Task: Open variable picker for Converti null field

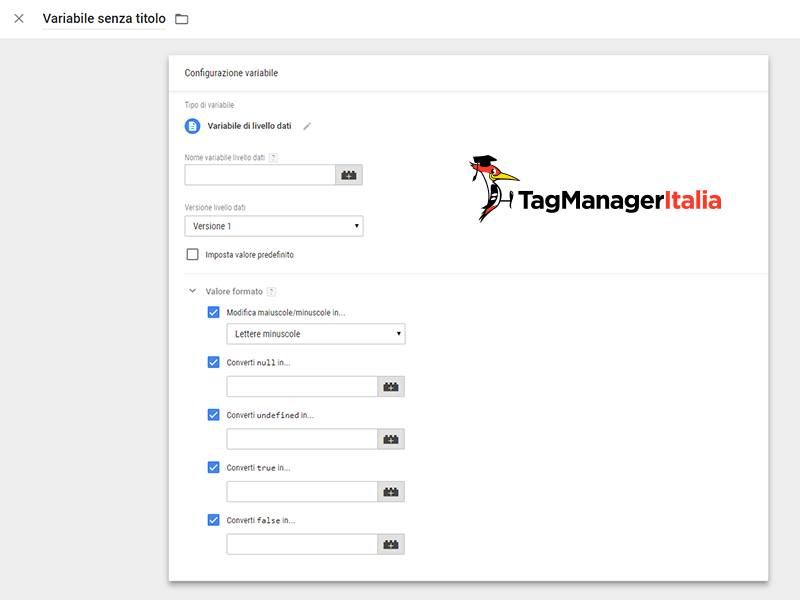Action: (391, 387)
